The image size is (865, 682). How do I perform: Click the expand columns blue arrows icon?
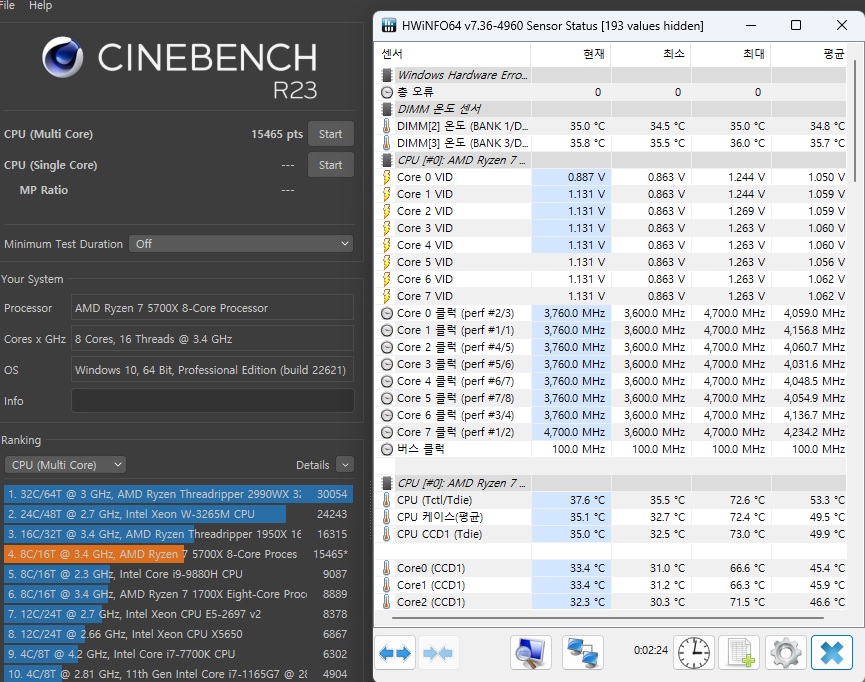pyautogui.click(x=395, y=653)
